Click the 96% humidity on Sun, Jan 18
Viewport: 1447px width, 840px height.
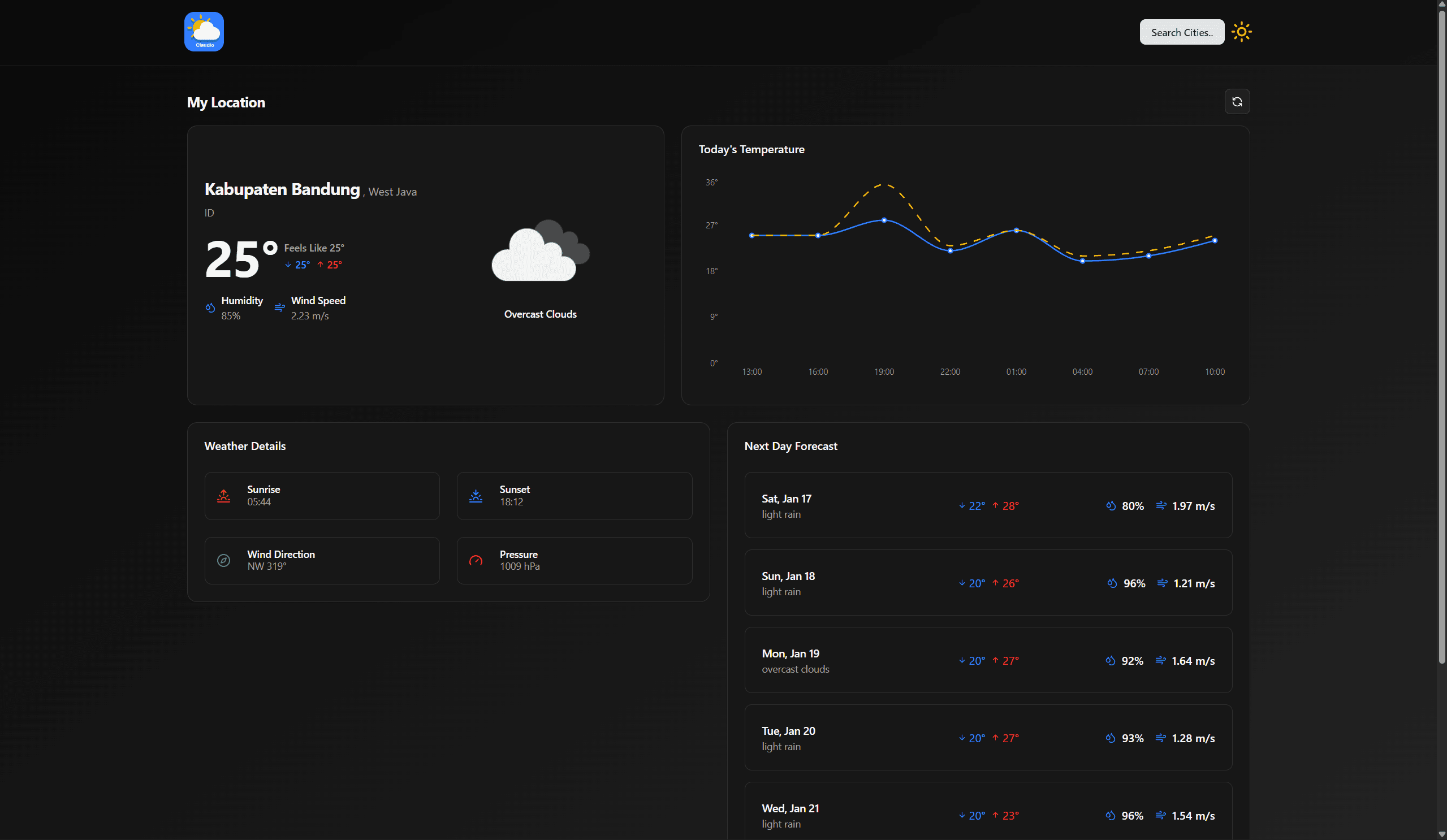coord(1134,583)
